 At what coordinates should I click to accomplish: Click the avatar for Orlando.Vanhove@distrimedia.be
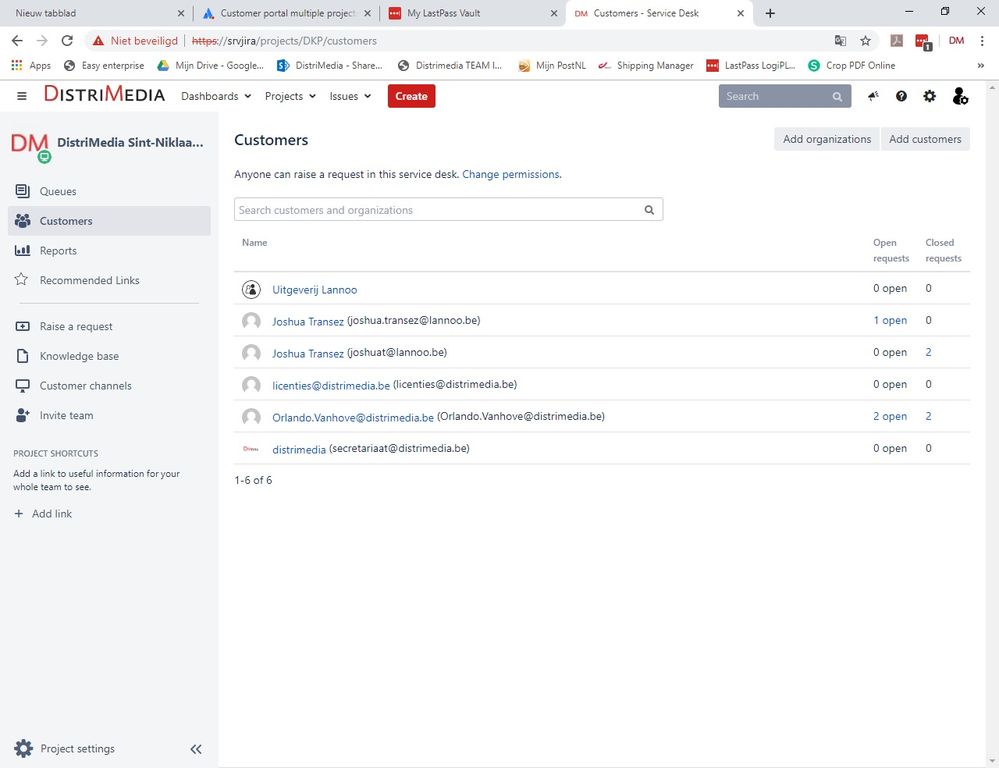(x=251, y=416)
